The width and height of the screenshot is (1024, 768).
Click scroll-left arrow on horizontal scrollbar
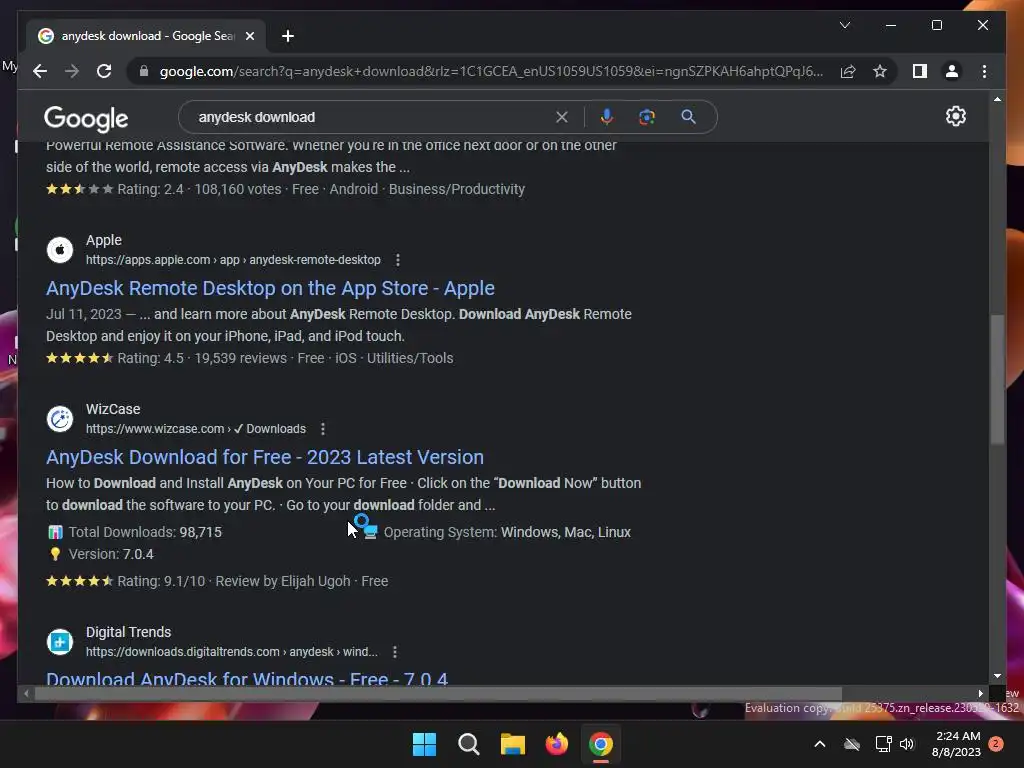pos(25,694)
